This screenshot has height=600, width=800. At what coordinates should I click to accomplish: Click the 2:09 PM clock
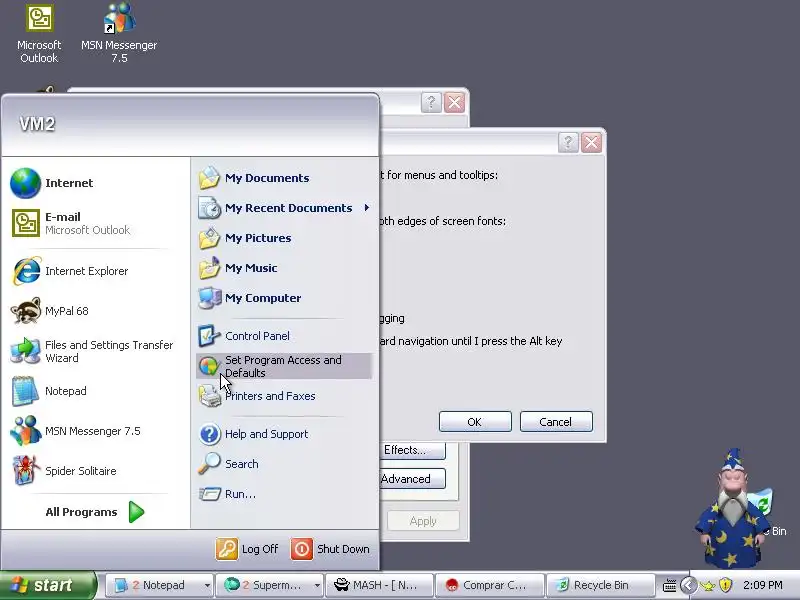point(763,585)
